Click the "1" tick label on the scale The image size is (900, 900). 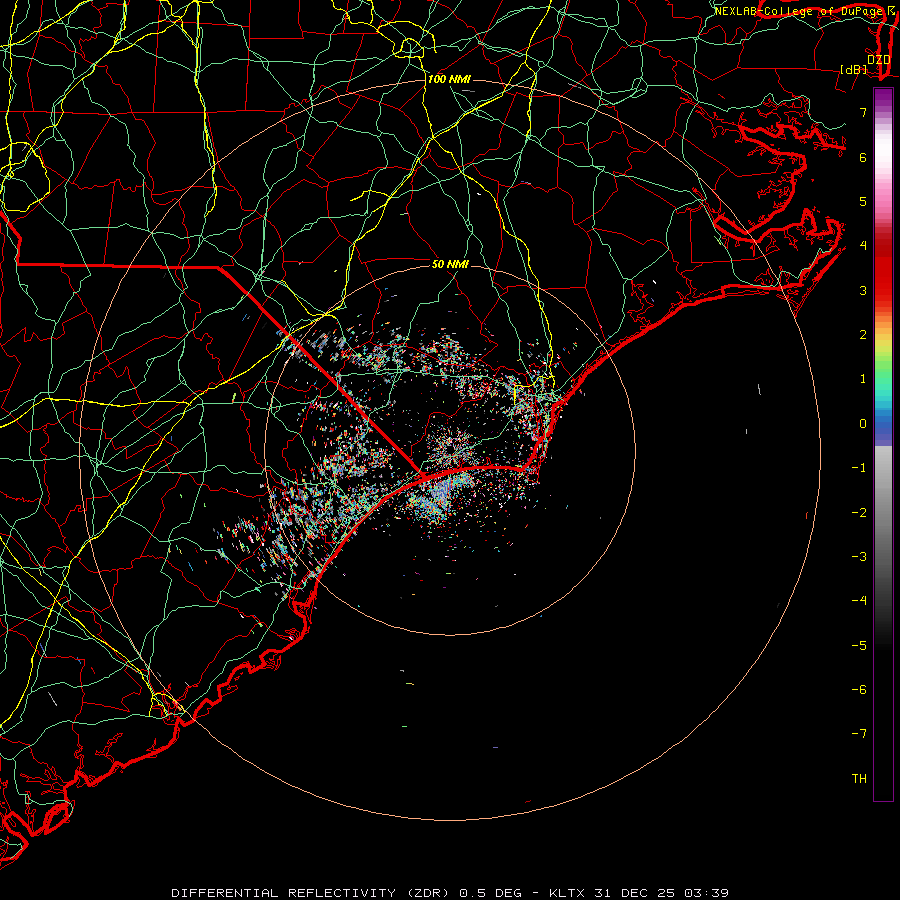coord(863,379)
